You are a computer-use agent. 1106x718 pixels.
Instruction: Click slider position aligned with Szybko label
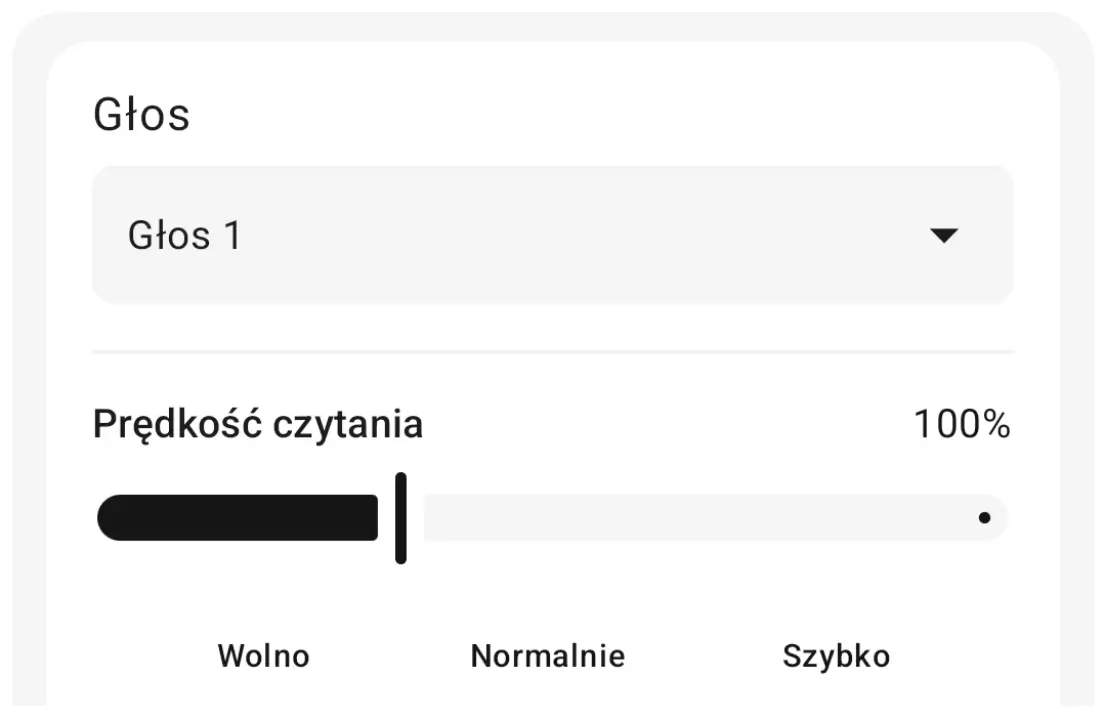pos(836,517)
